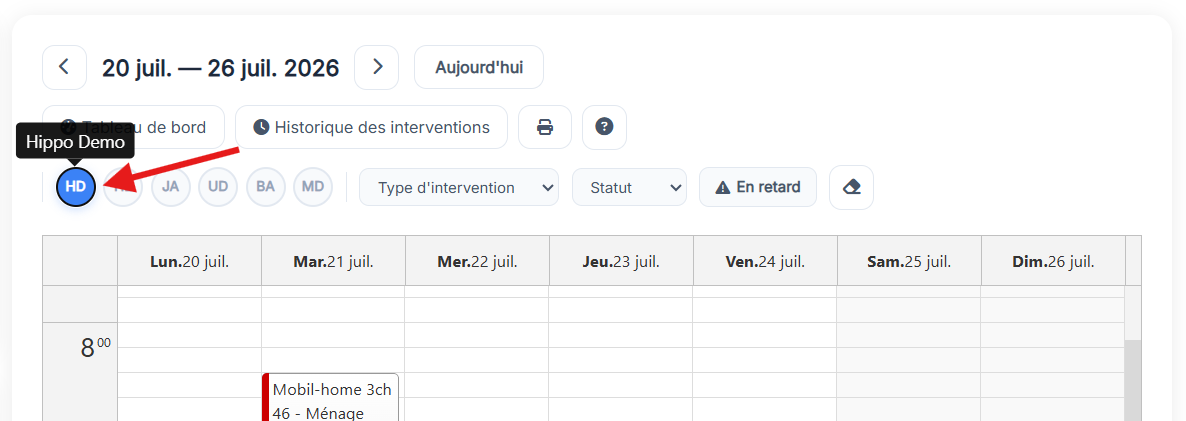Click the printer icon button
1186x421 pixels.
pos(545,127)
